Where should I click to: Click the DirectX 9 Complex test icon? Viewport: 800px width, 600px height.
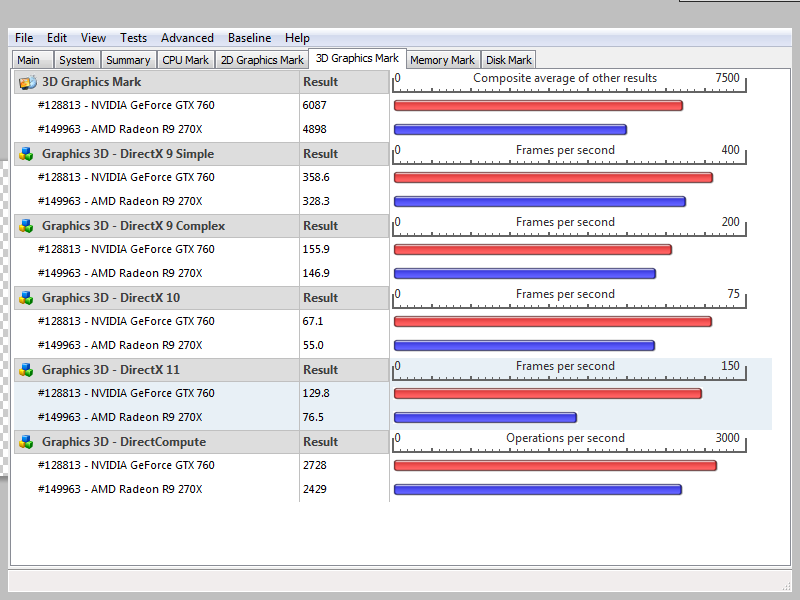(x=26, y=226)
